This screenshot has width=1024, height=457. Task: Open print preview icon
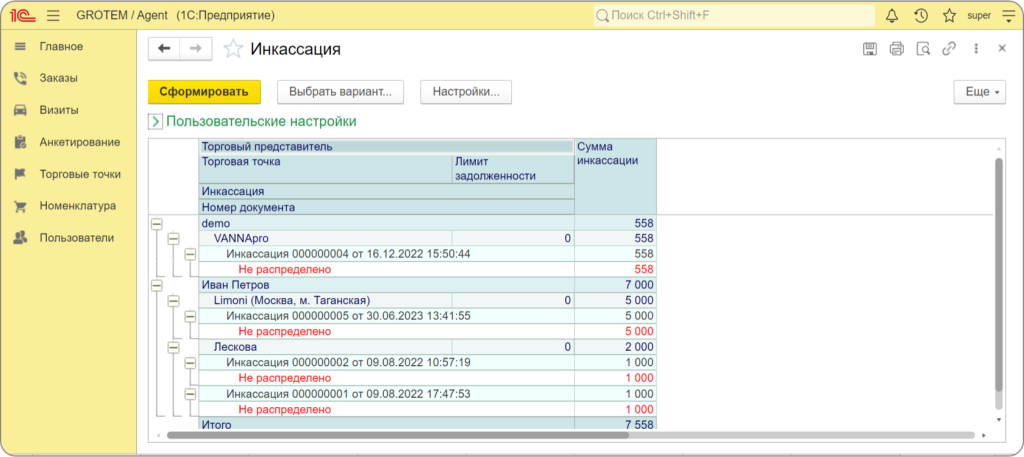point(923,49)
